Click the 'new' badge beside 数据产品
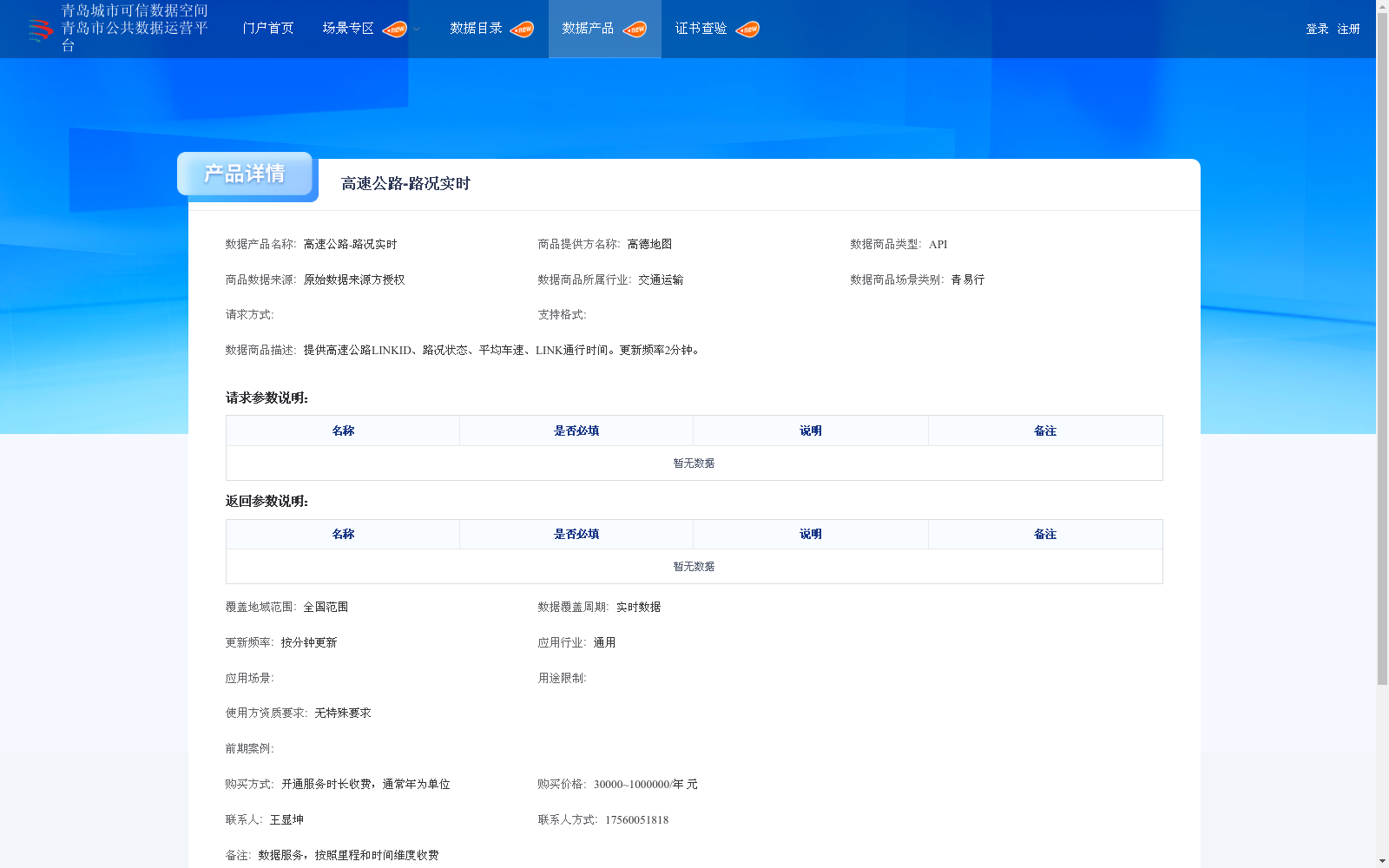 pos(636,29)
